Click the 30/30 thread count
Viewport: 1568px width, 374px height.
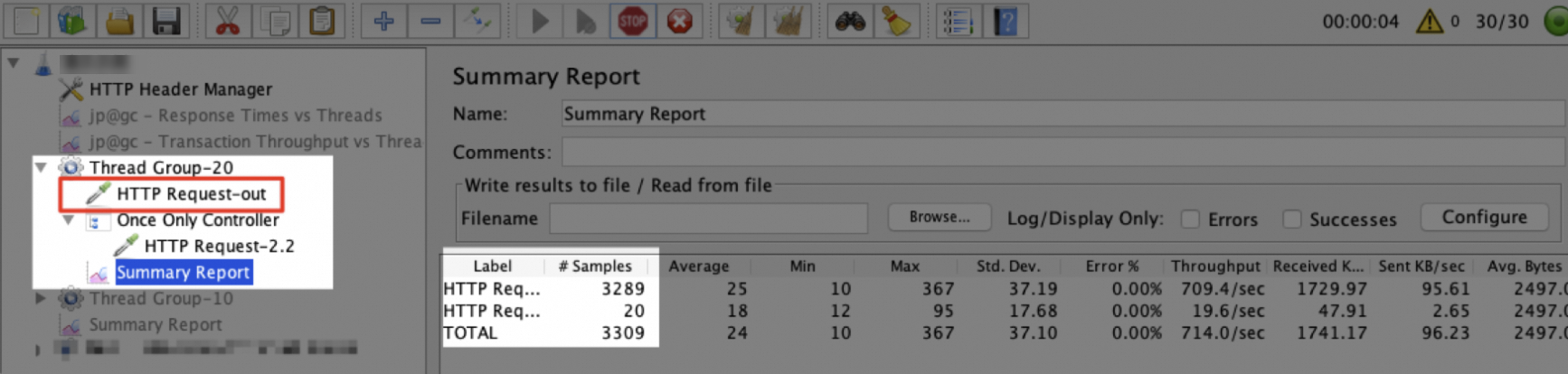click(x=1502, y=21)
